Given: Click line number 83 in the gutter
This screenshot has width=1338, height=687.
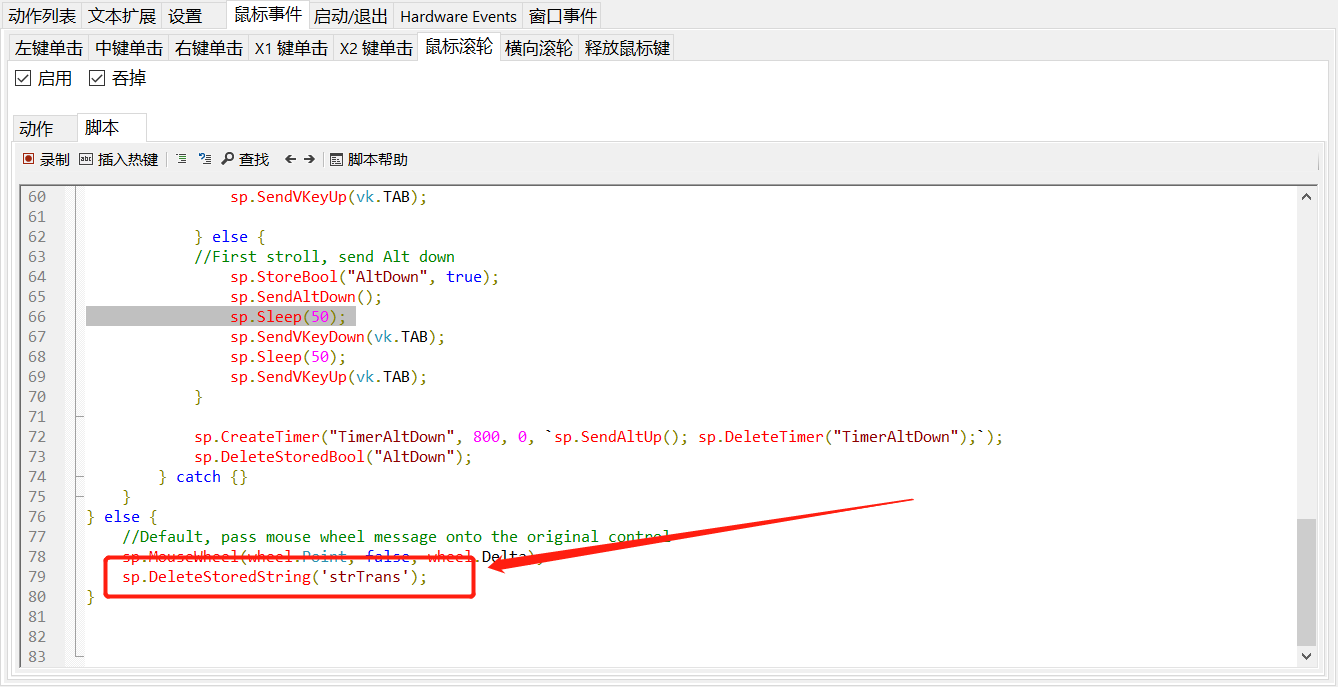Looking at the screenshot, I should click(x=37, y=657).
